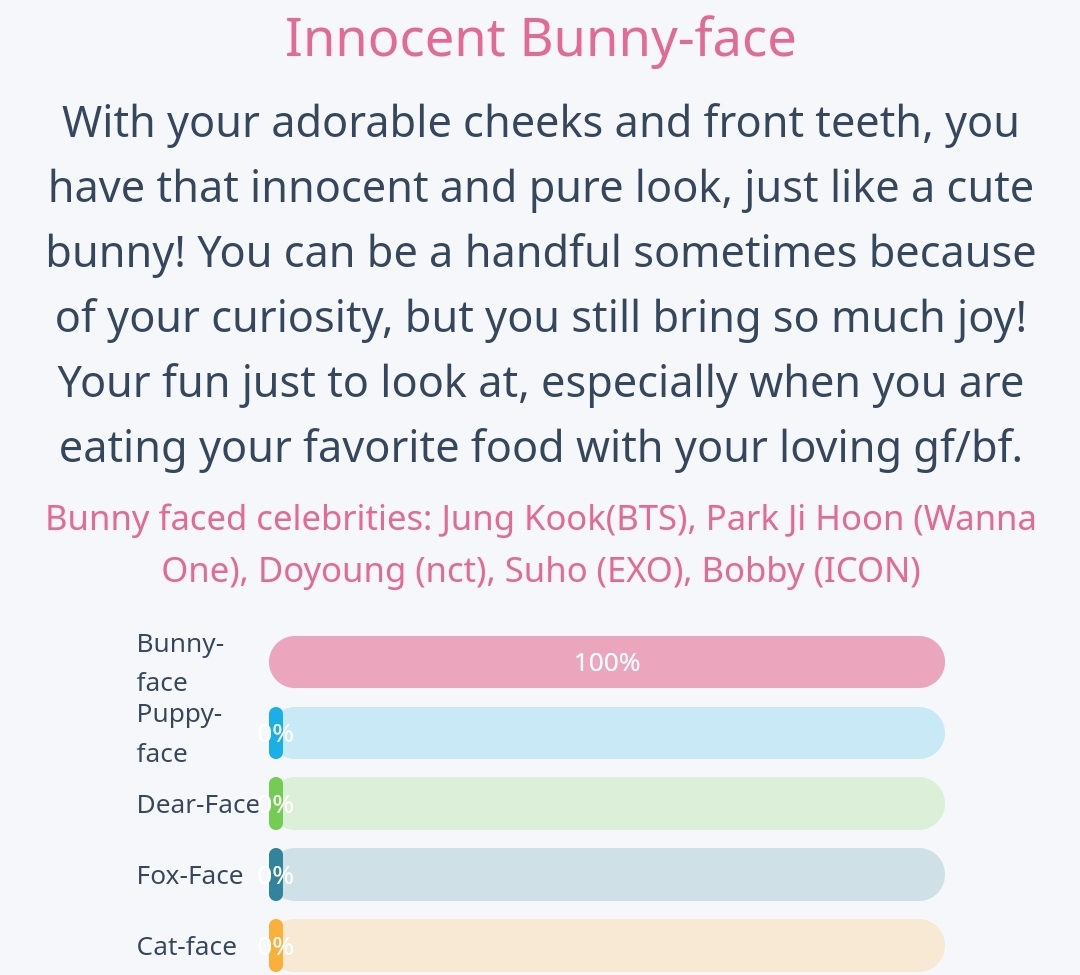Click the green 0% marker for Dear-Face
The image size is (1080, 975).
point(276,804)
